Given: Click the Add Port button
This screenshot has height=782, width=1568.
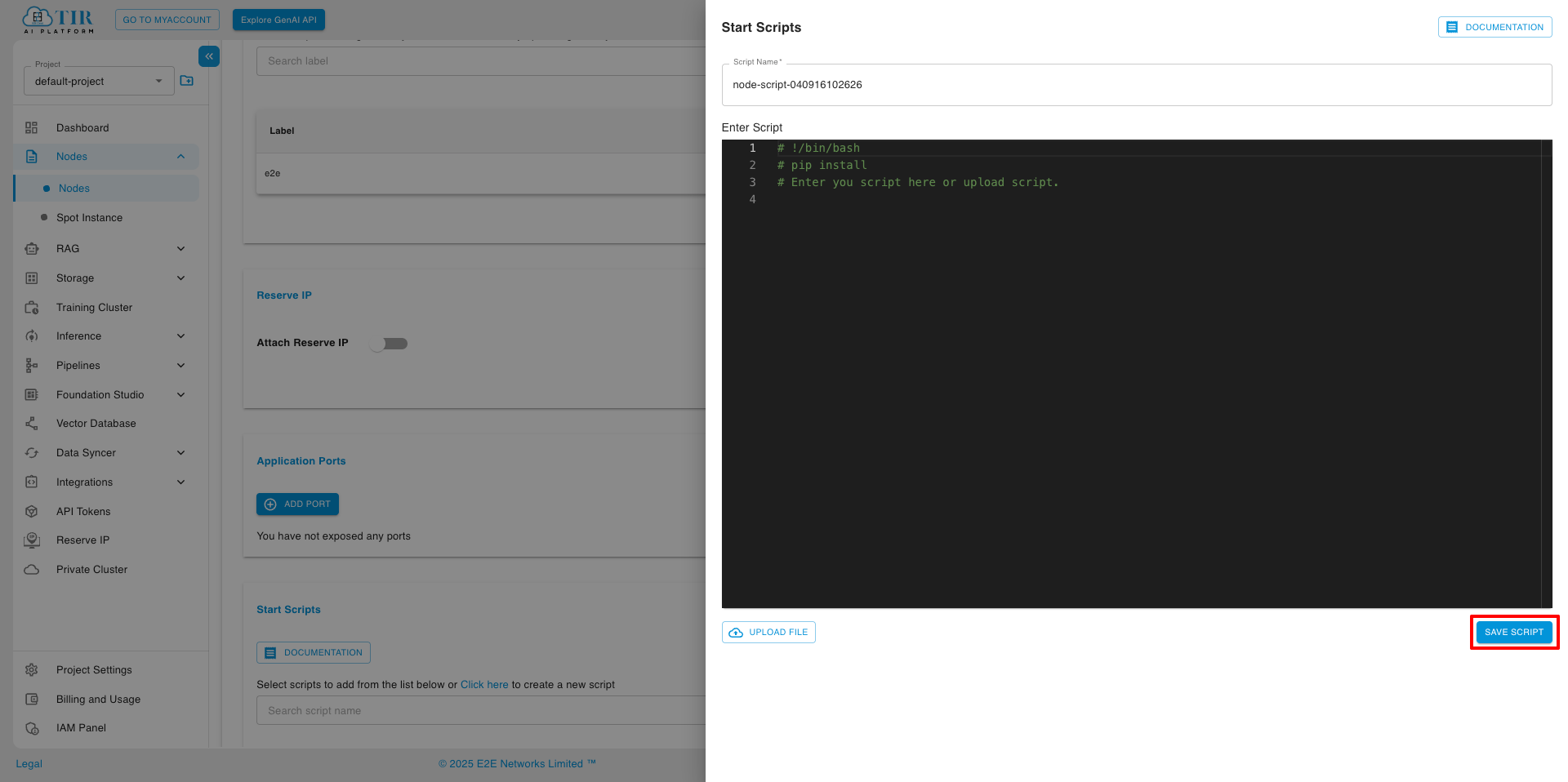Looking at the screenshot, I should coord(297,504).
